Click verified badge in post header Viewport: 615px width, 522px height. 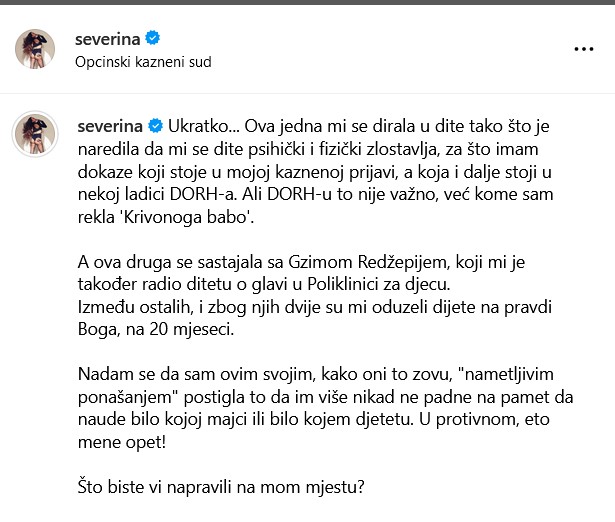pos(153,39)
